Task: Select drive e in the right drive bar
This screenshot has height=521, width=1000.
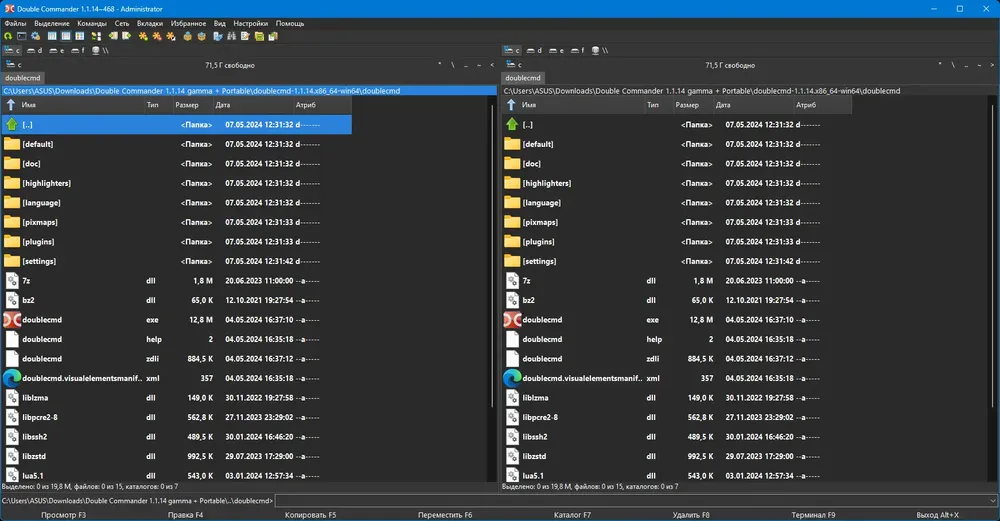Action: point(557,50)
